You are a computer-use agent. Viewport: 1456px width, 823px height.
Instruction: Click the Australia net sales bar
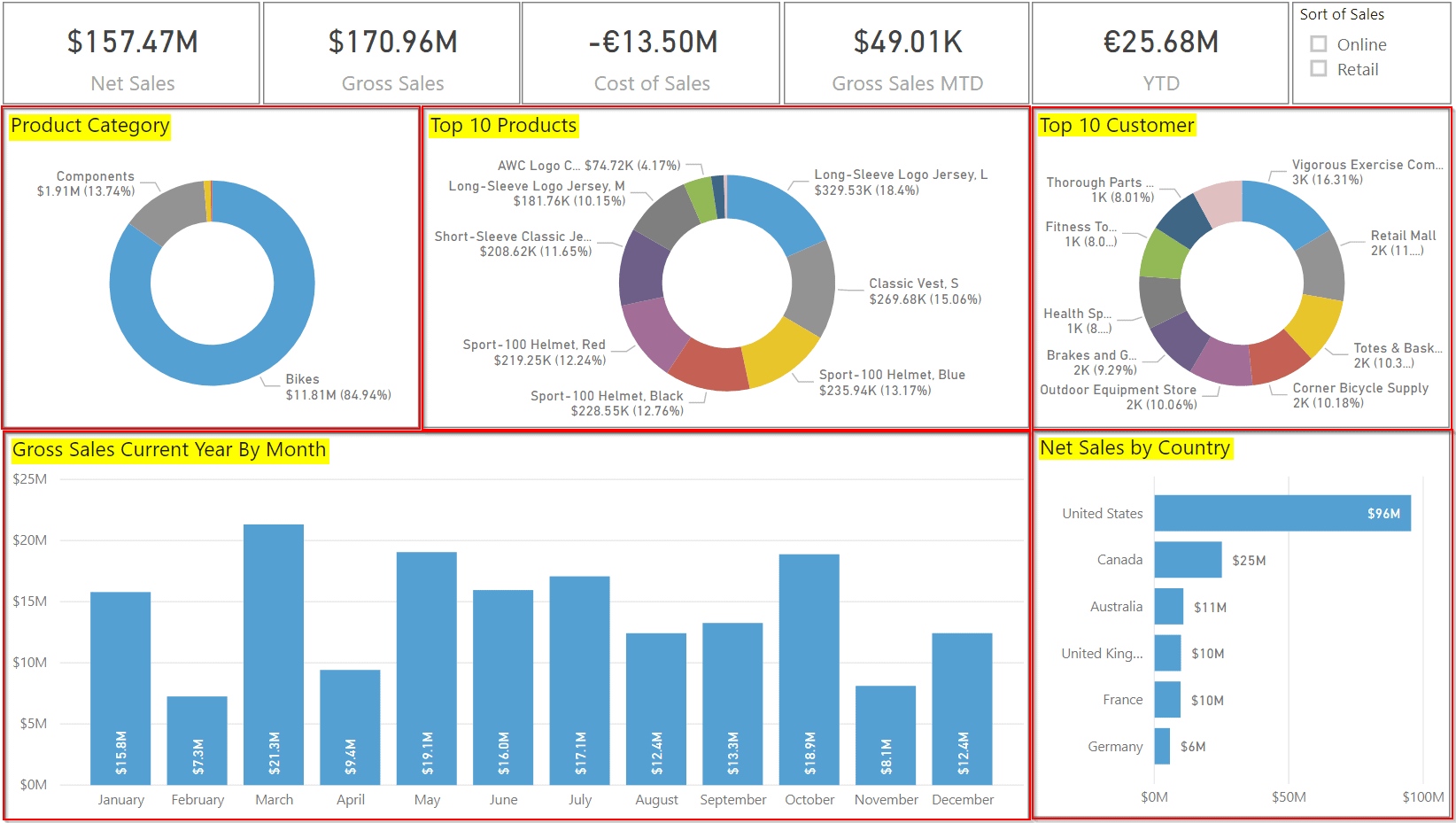tap(1168, 607)
